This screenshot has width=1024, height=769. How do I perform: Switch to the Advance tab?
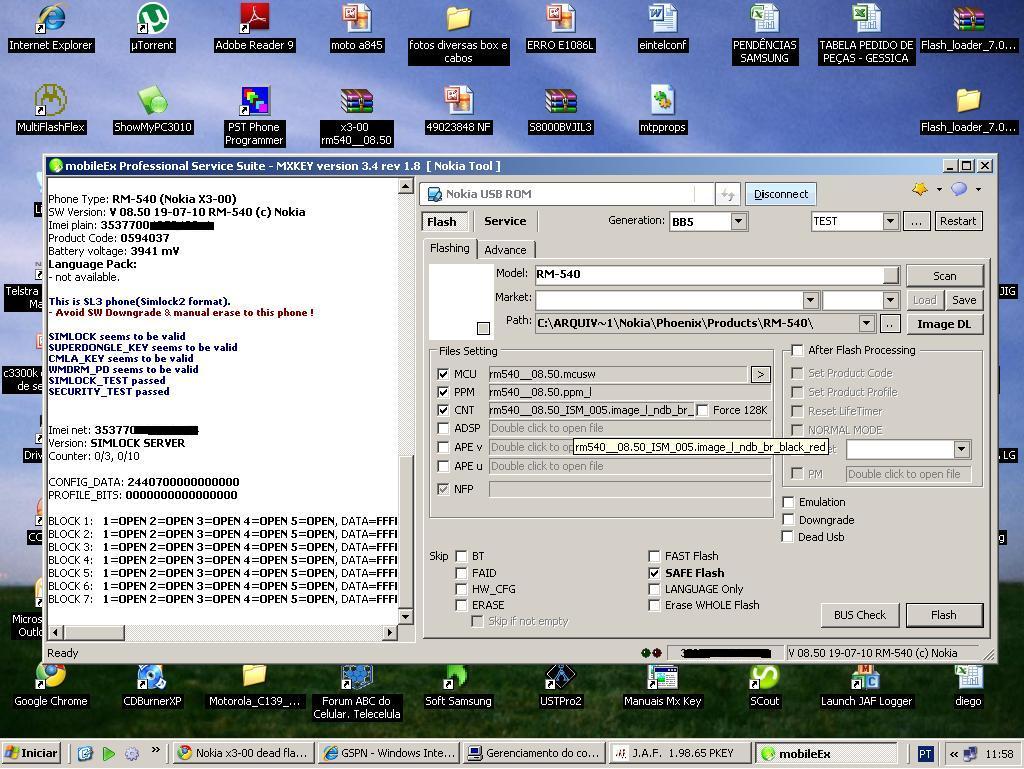pyautogui.click(x=505, y=250)
